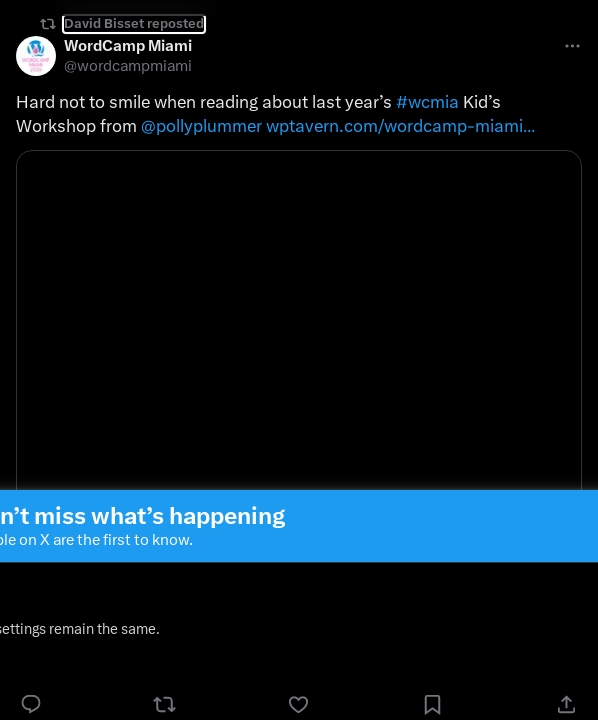Screen dimensions: 598x720
Task: Repost this tweet using the retweet icon
Action: [164, 704]
